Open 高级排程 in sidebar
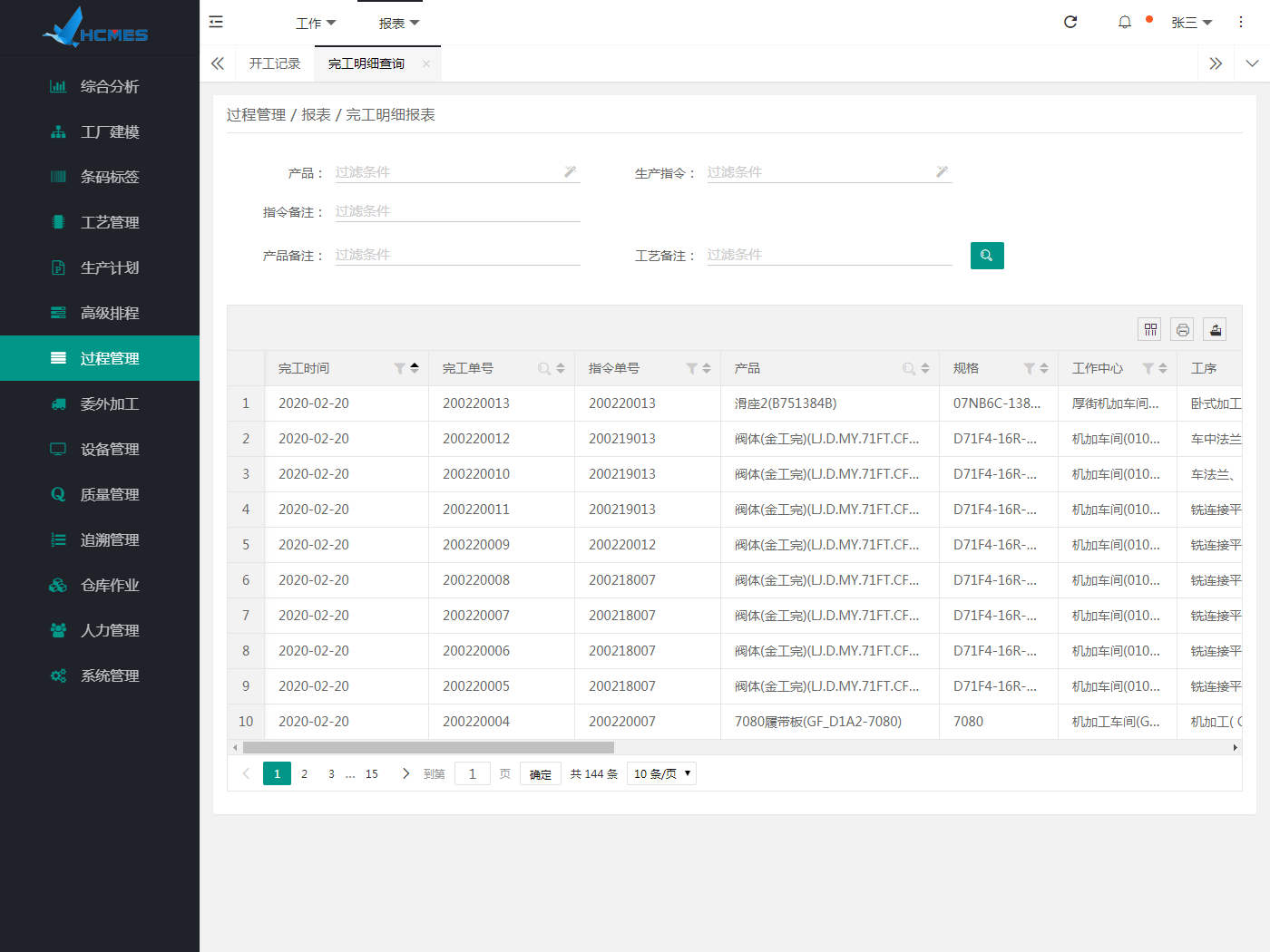Screen dimensions: 1270x952 tap(100, 313)
